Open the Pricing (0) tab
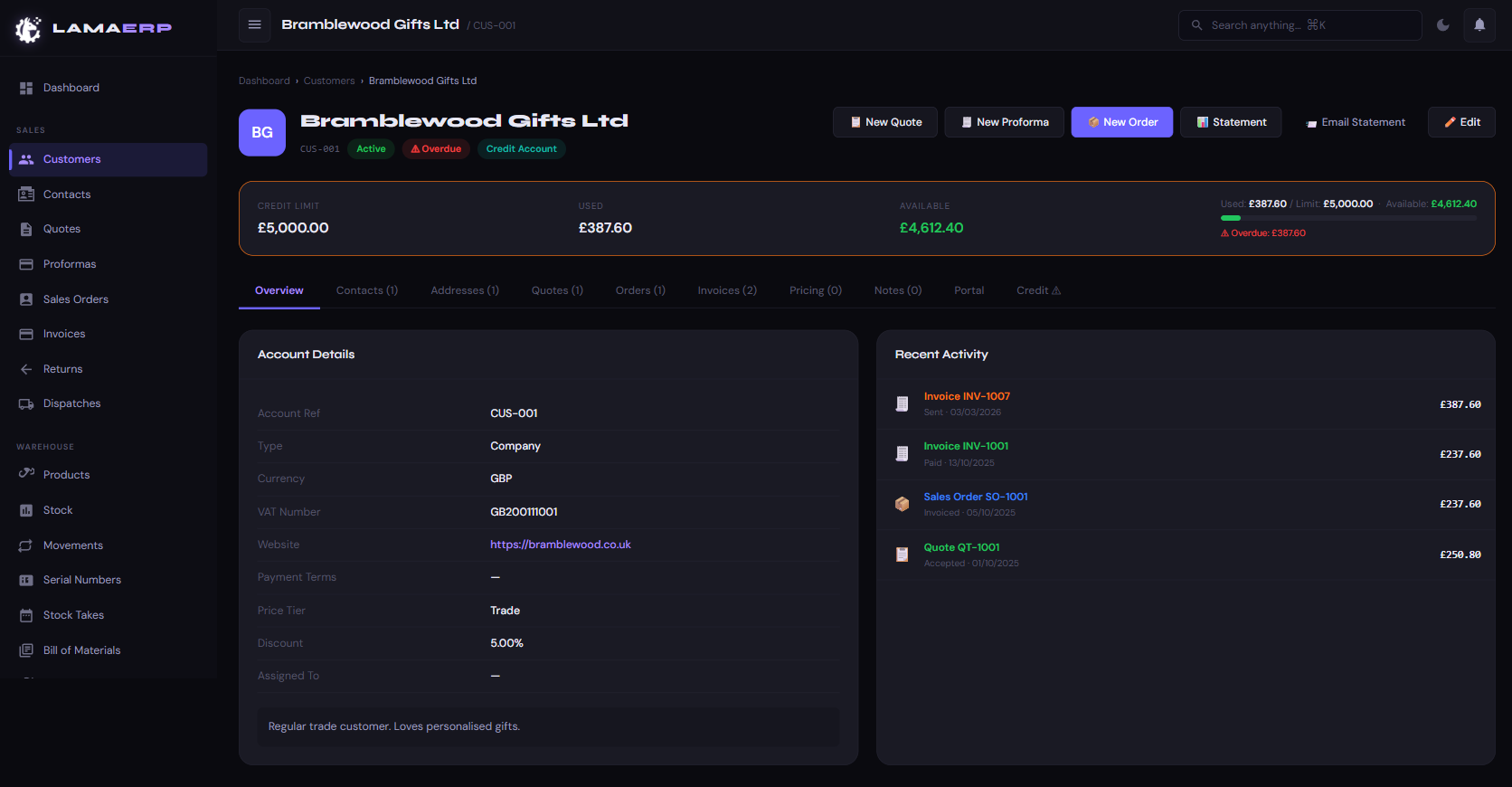Viewport: 1512px width, 787px height. pos(816,290)
